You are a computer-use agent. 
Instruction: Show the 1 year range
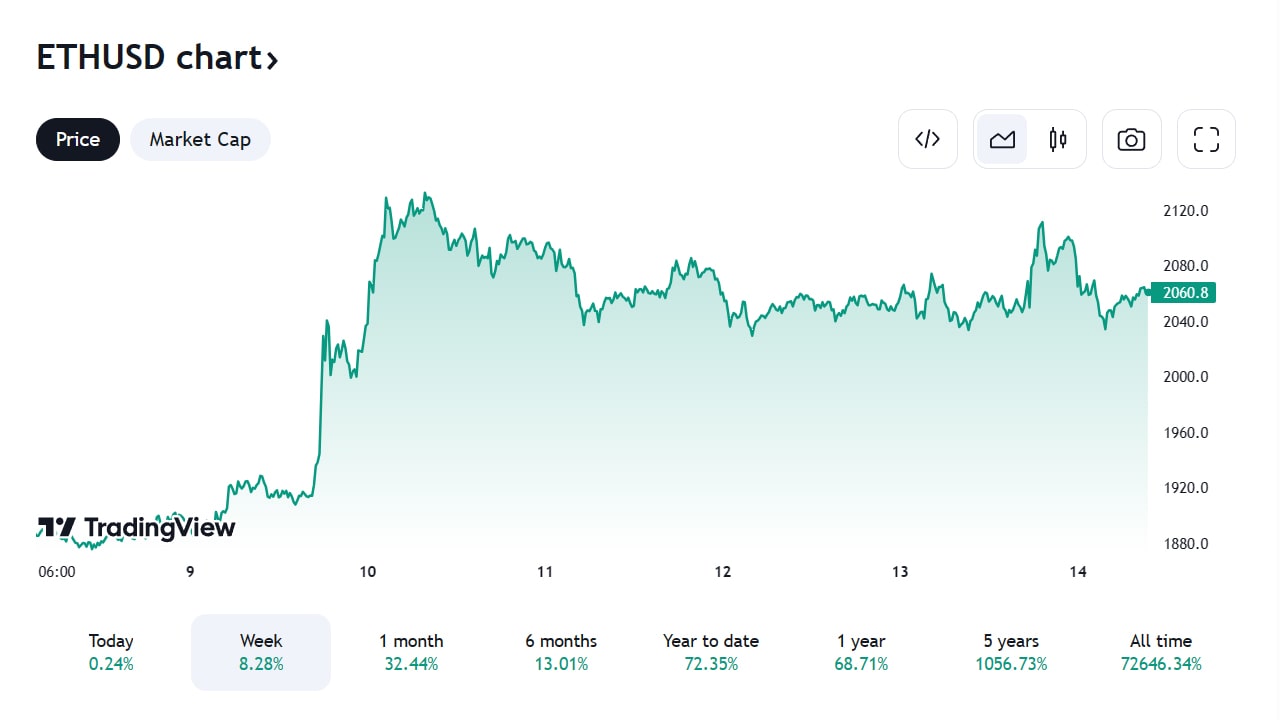coord(861,652)
